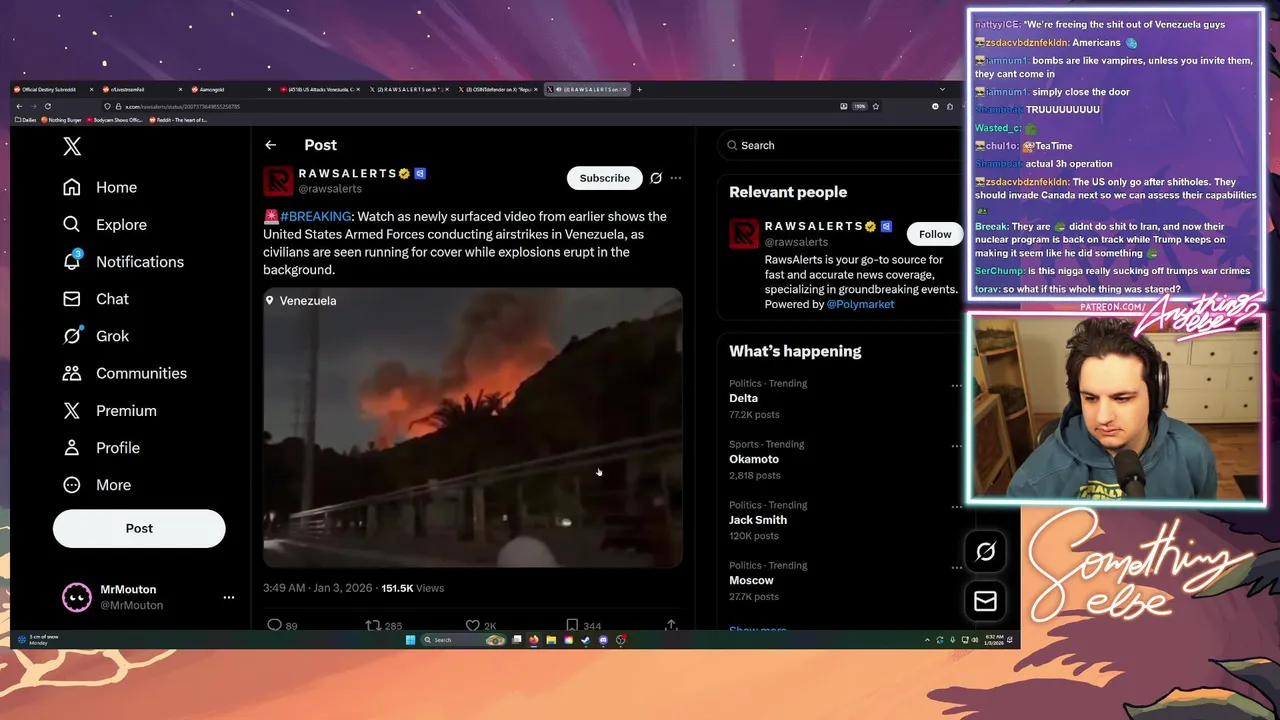Bookmark this page with star icon
Viewport: 1280px width, 720px height.
[x=876, y=106]
